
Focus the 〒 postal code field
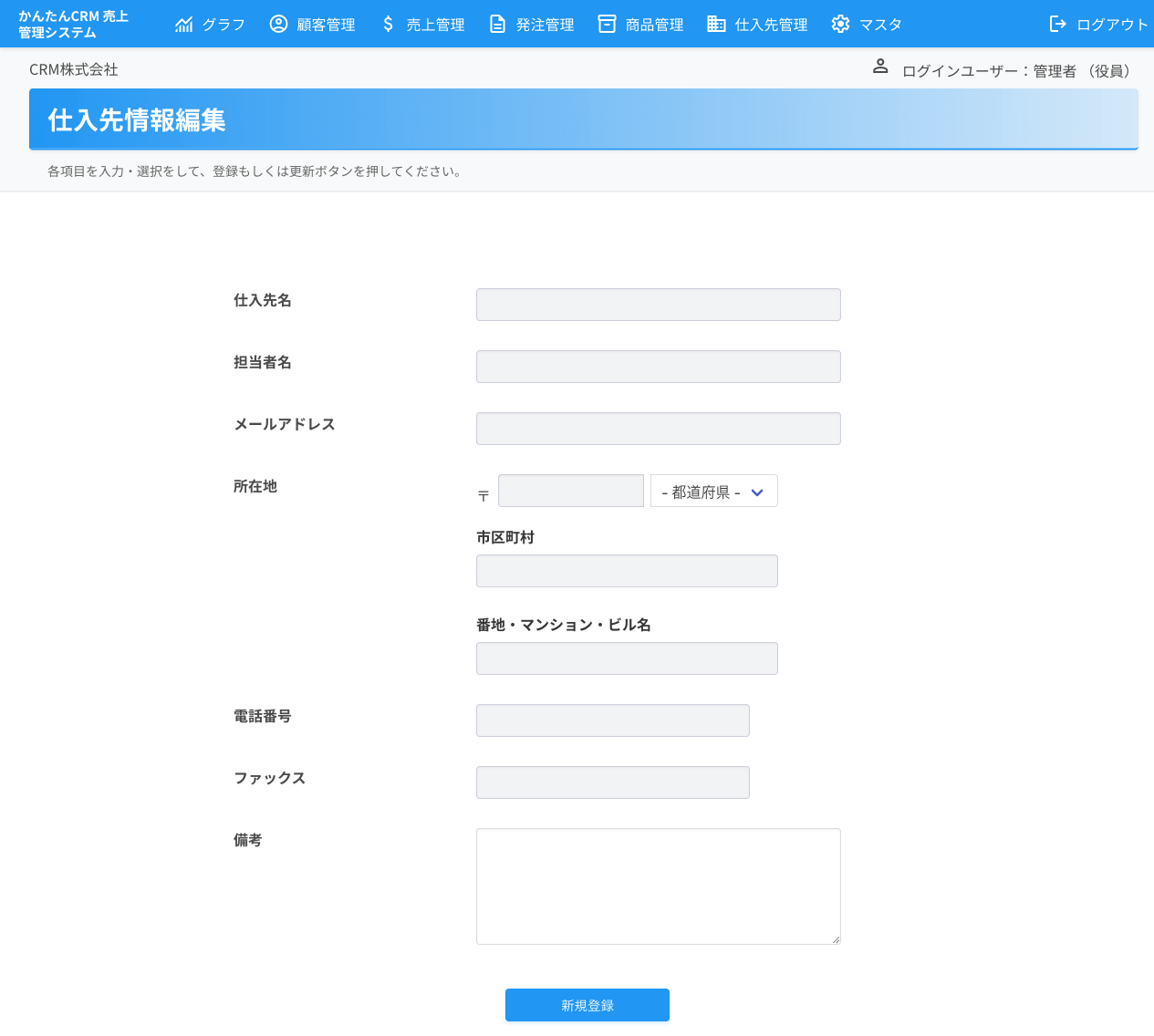570,491
